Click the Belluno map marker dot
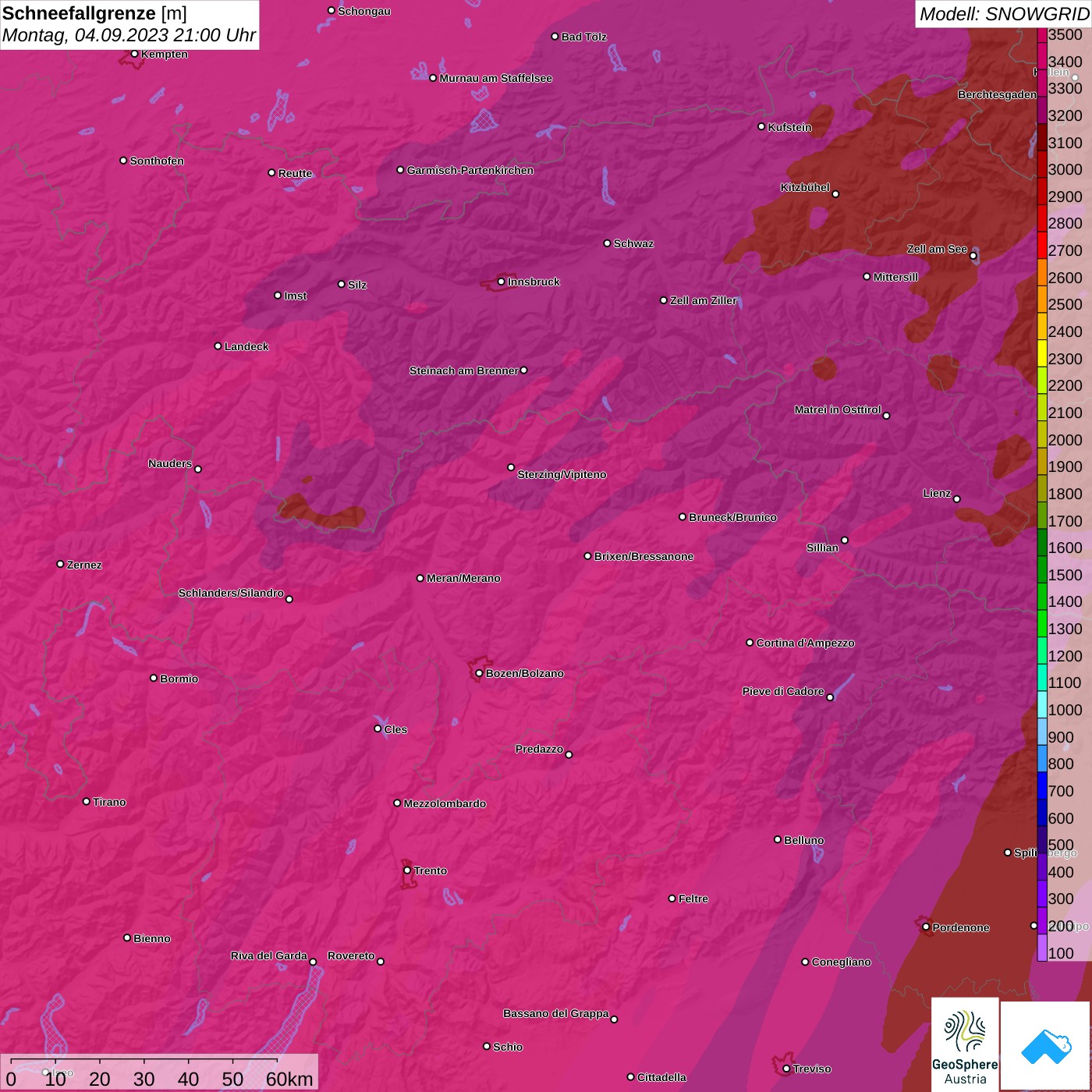Image resolution: width=1092 pixels, height=1092 pixels. coord(778,839)
